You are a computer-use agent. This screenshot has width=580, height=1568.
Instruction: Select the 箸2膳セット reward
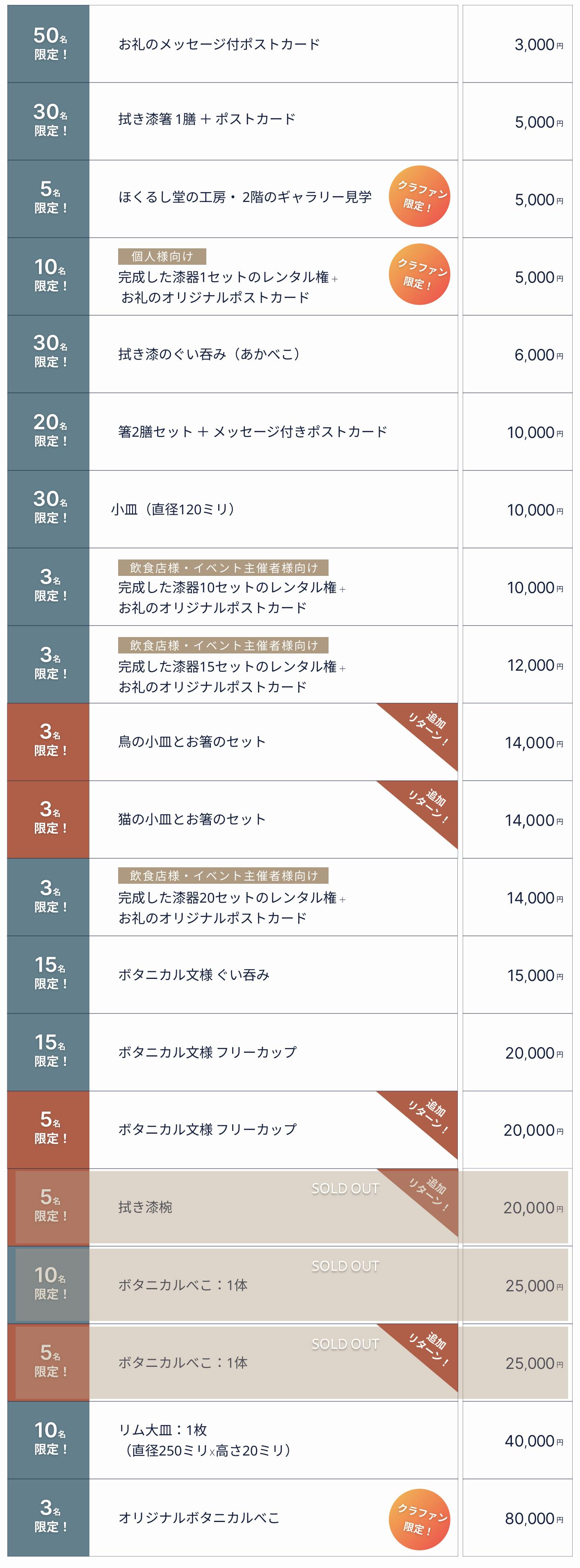point(252,431)
